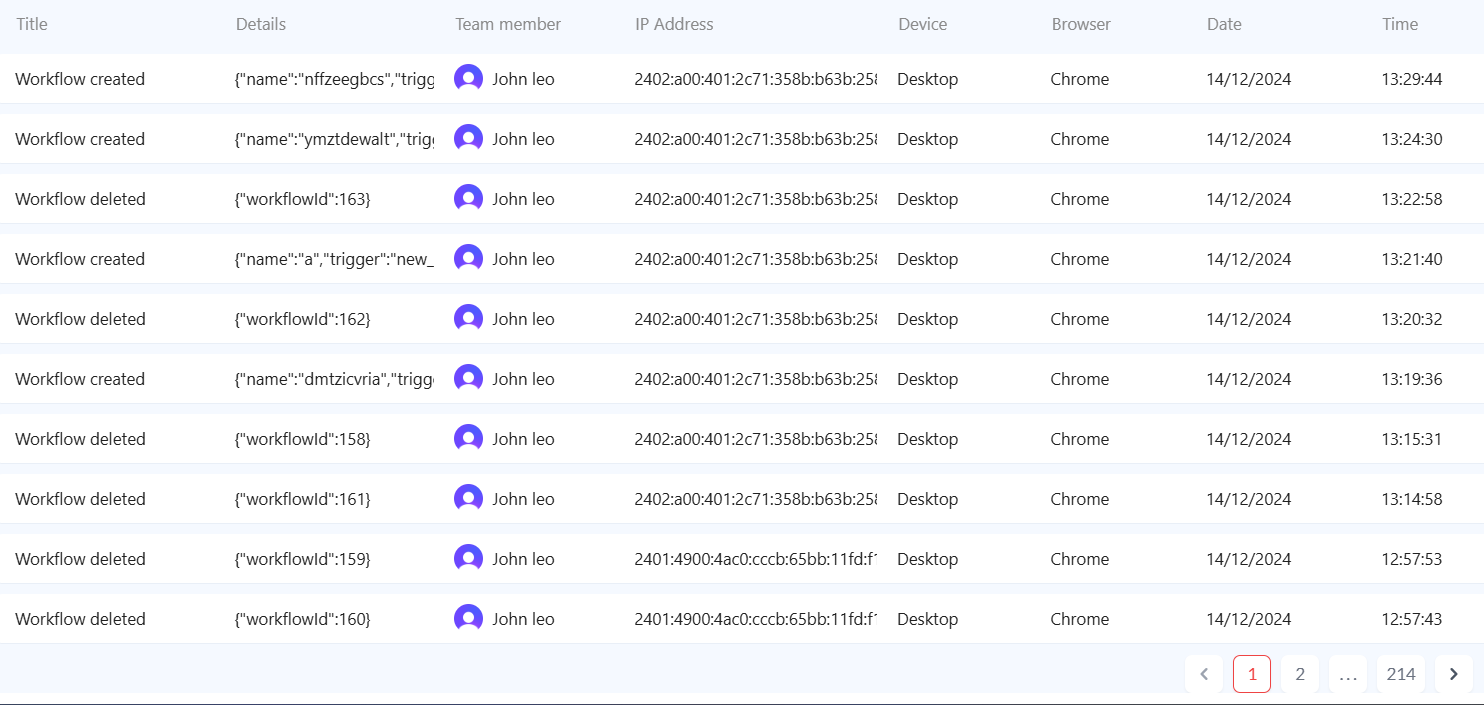Image resolution: width=1484 pixels, height=705 pixels.
Task: Click John leo avatar in 13:29:44 row
Action: tap(468, 79)
